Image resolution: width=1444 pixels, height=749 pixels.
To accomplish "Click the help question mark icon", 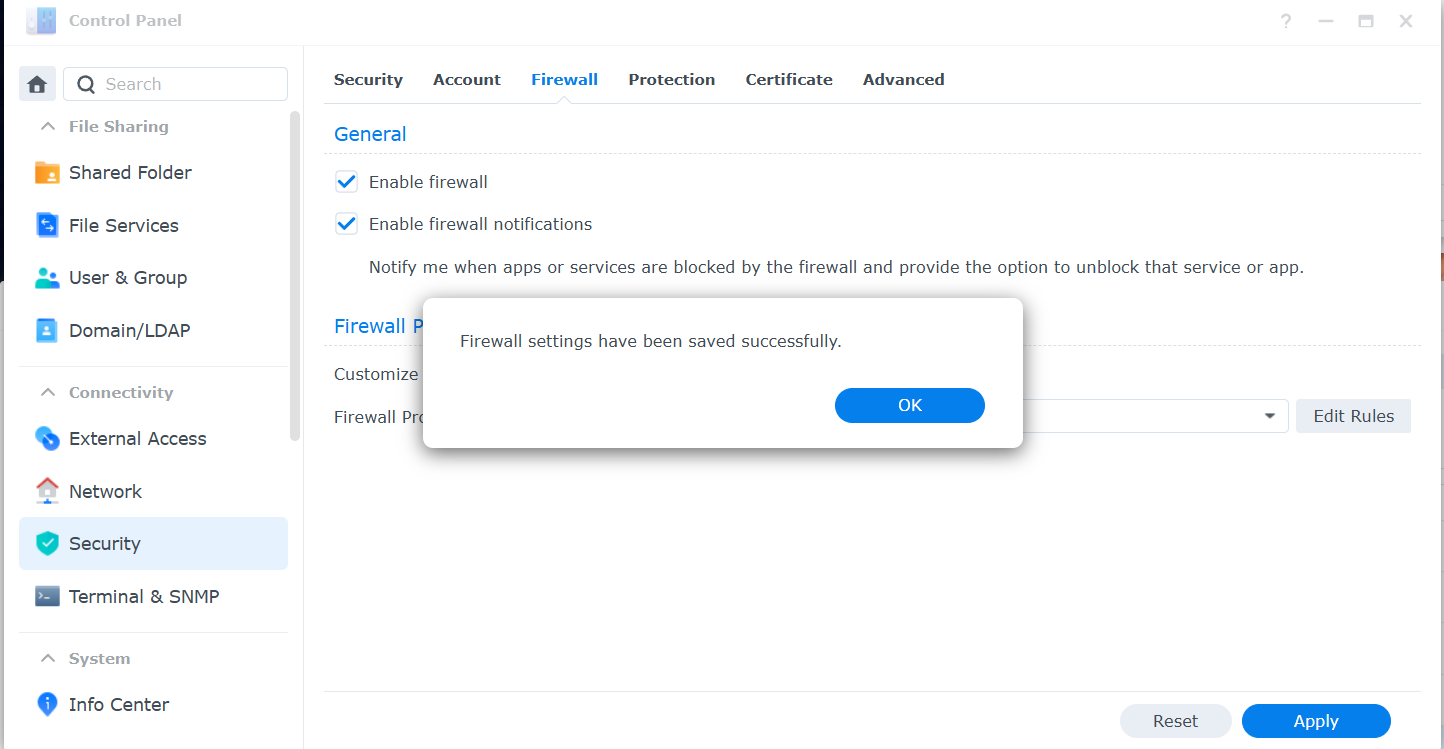I will (x=1286, y=21).
